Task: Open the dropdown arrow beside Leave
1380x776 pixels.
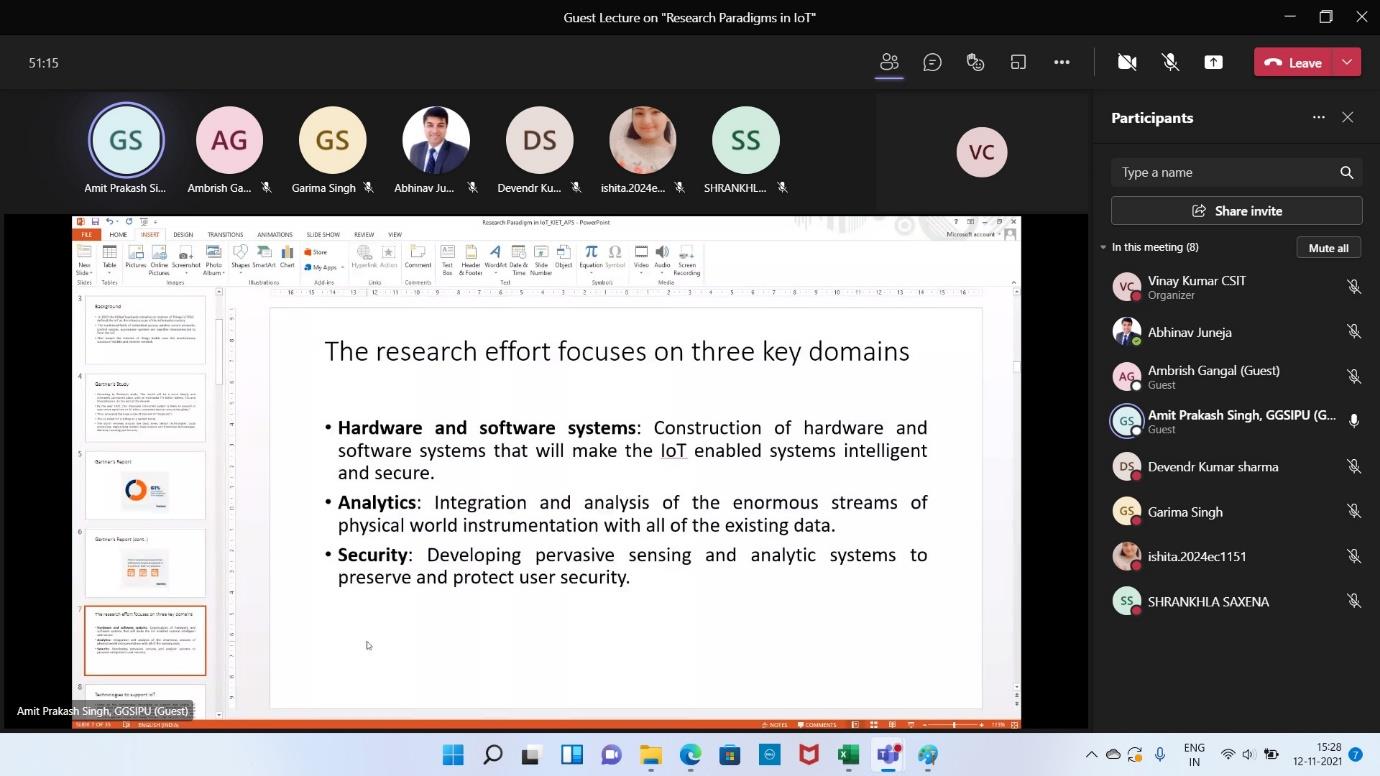Action: pyautogui.click(x=1347, y=62)
